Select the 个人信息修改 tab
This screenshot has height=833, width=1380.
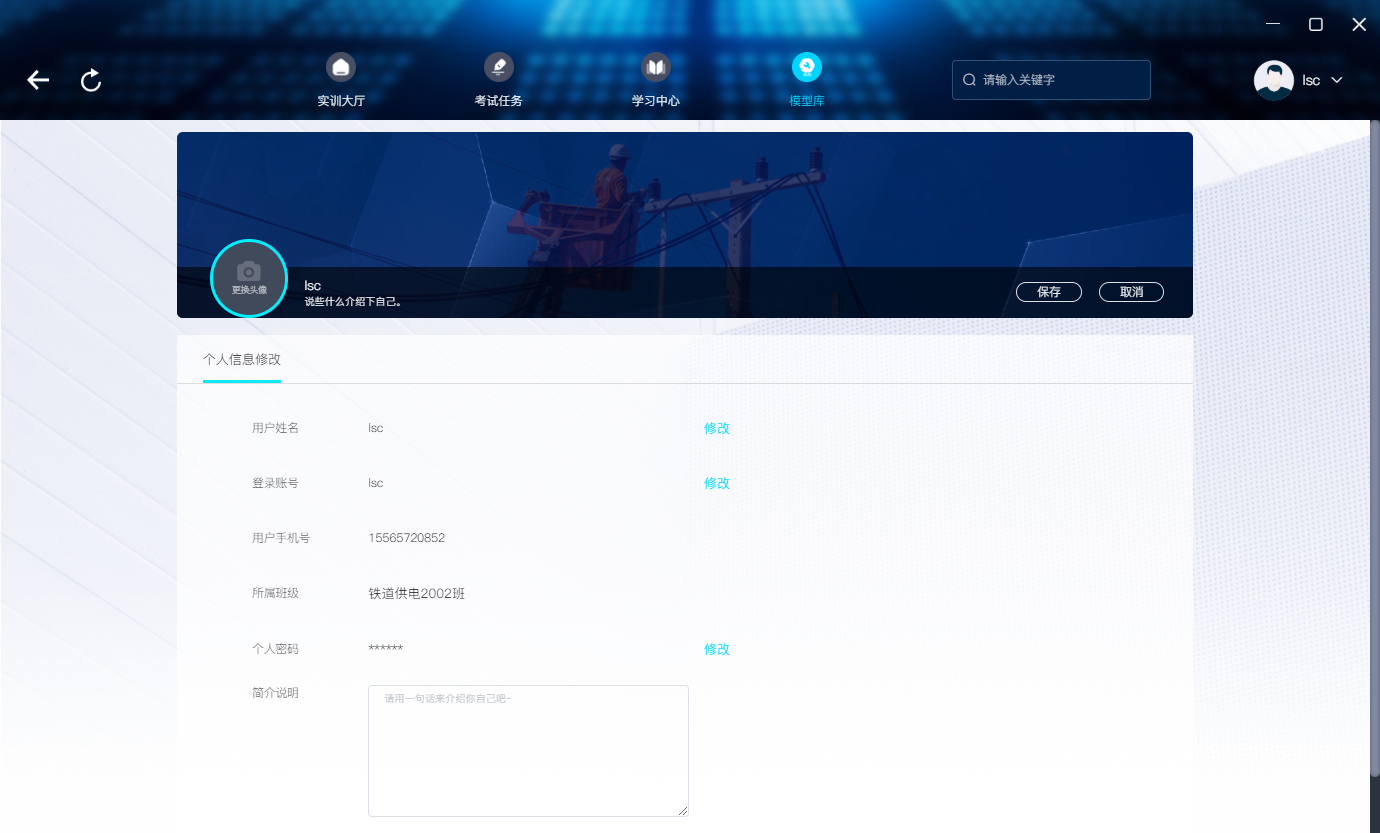click(242, 359)
